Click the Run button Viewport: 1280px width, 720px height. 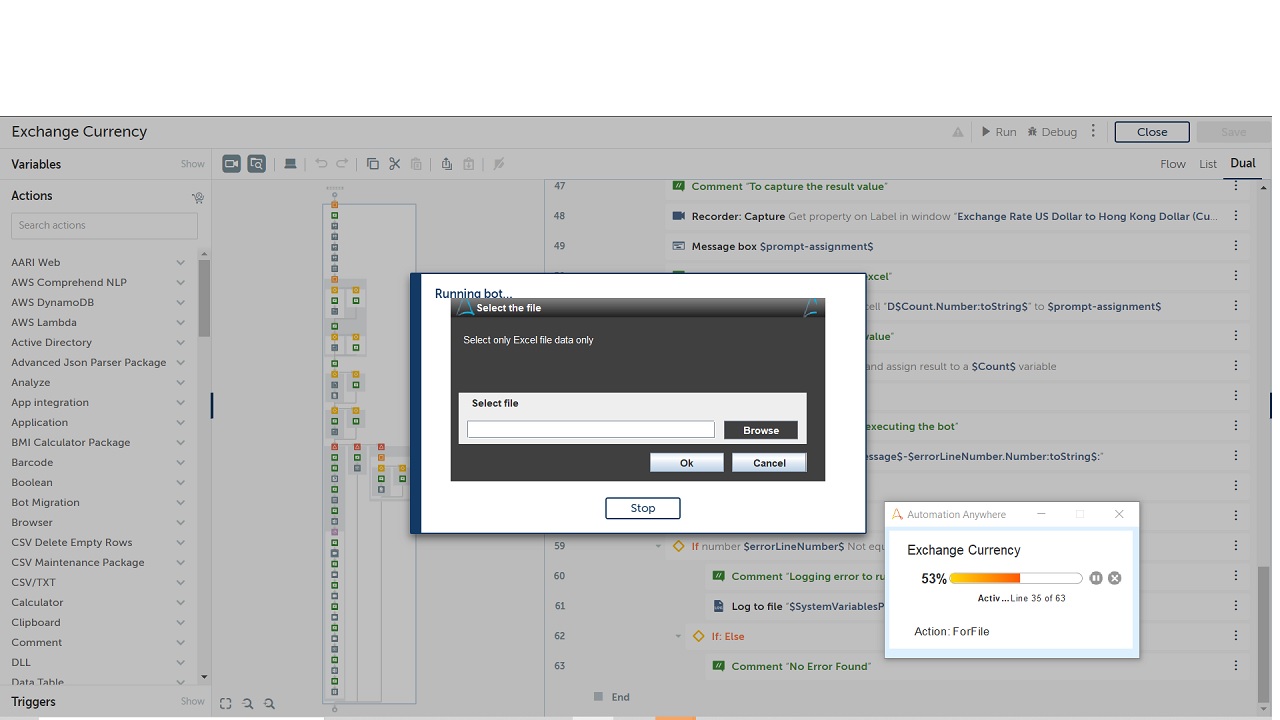998,132
